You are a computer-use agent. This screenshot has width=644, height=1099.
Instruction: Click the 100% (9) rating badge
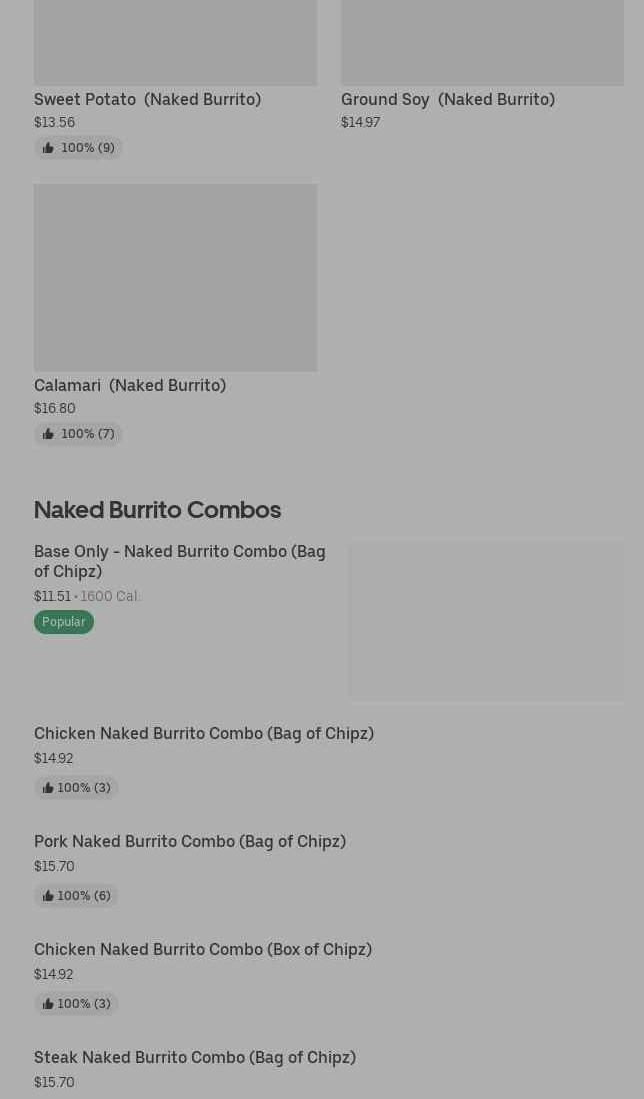[x=78, y=148]
